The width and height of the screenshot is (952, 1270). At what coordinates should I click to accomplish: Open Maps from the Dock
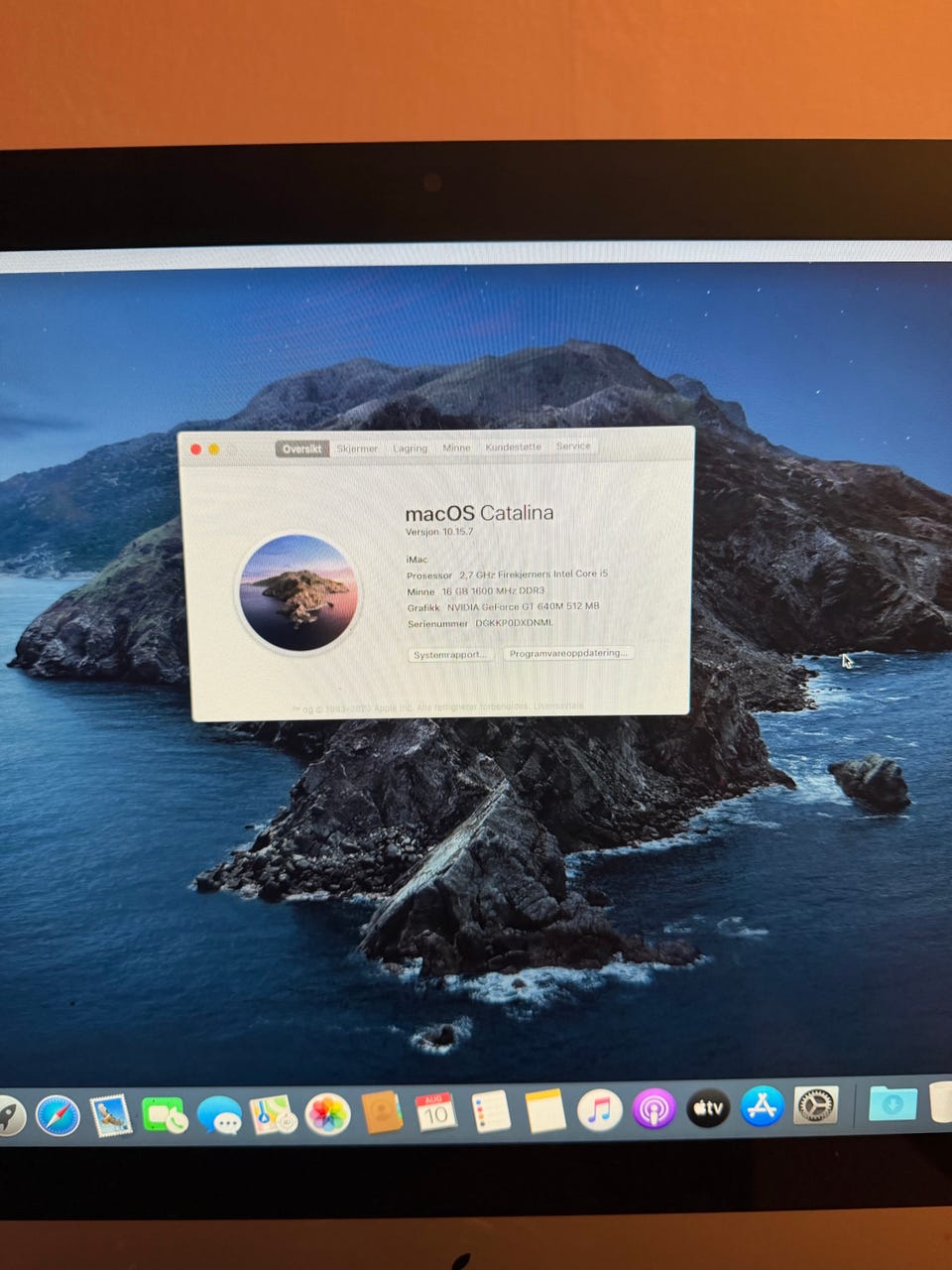click(273, 1114)
